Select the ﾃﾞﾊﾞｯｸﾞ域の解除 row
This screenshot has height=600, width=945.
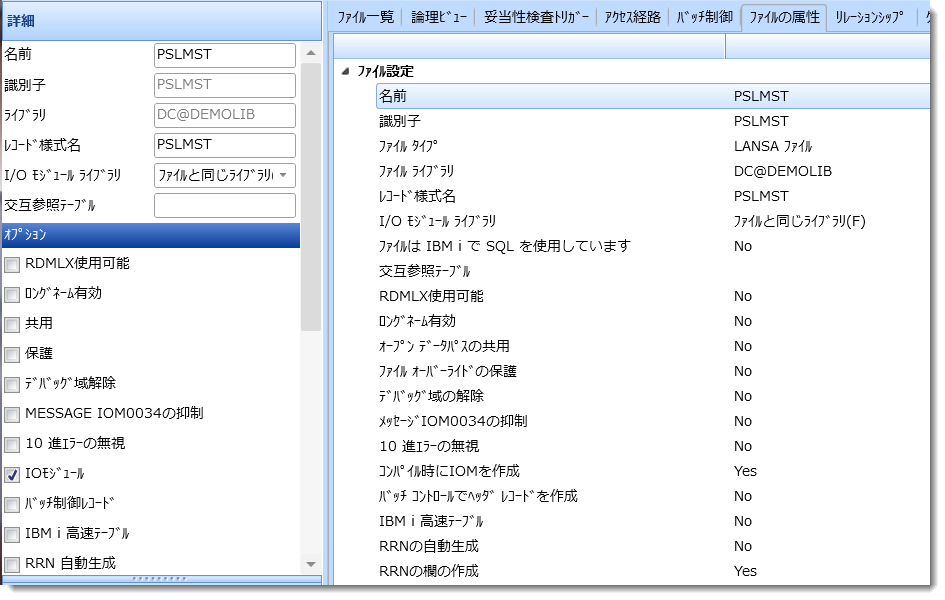[653, 396]
